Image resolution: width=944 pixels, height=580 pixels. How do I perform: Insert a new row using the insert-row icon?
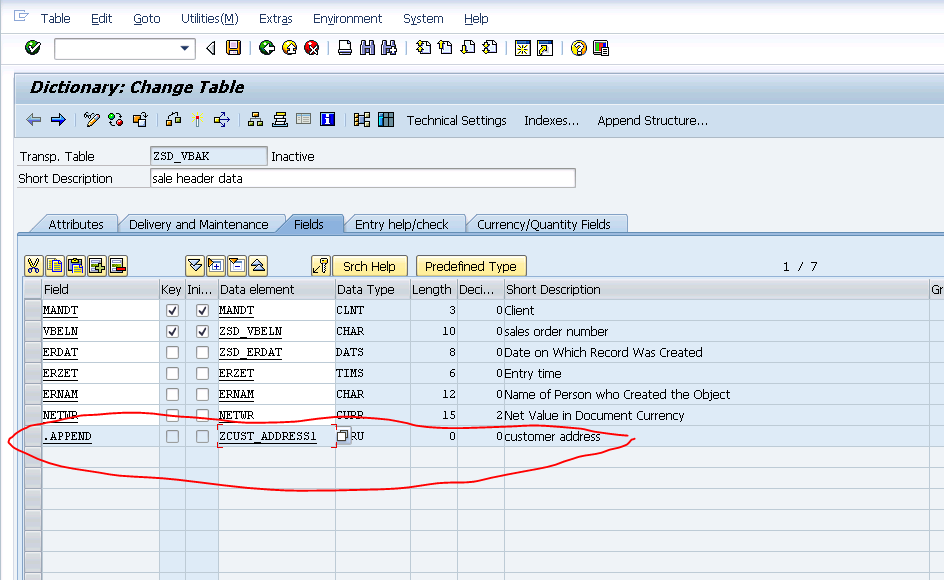96,265
